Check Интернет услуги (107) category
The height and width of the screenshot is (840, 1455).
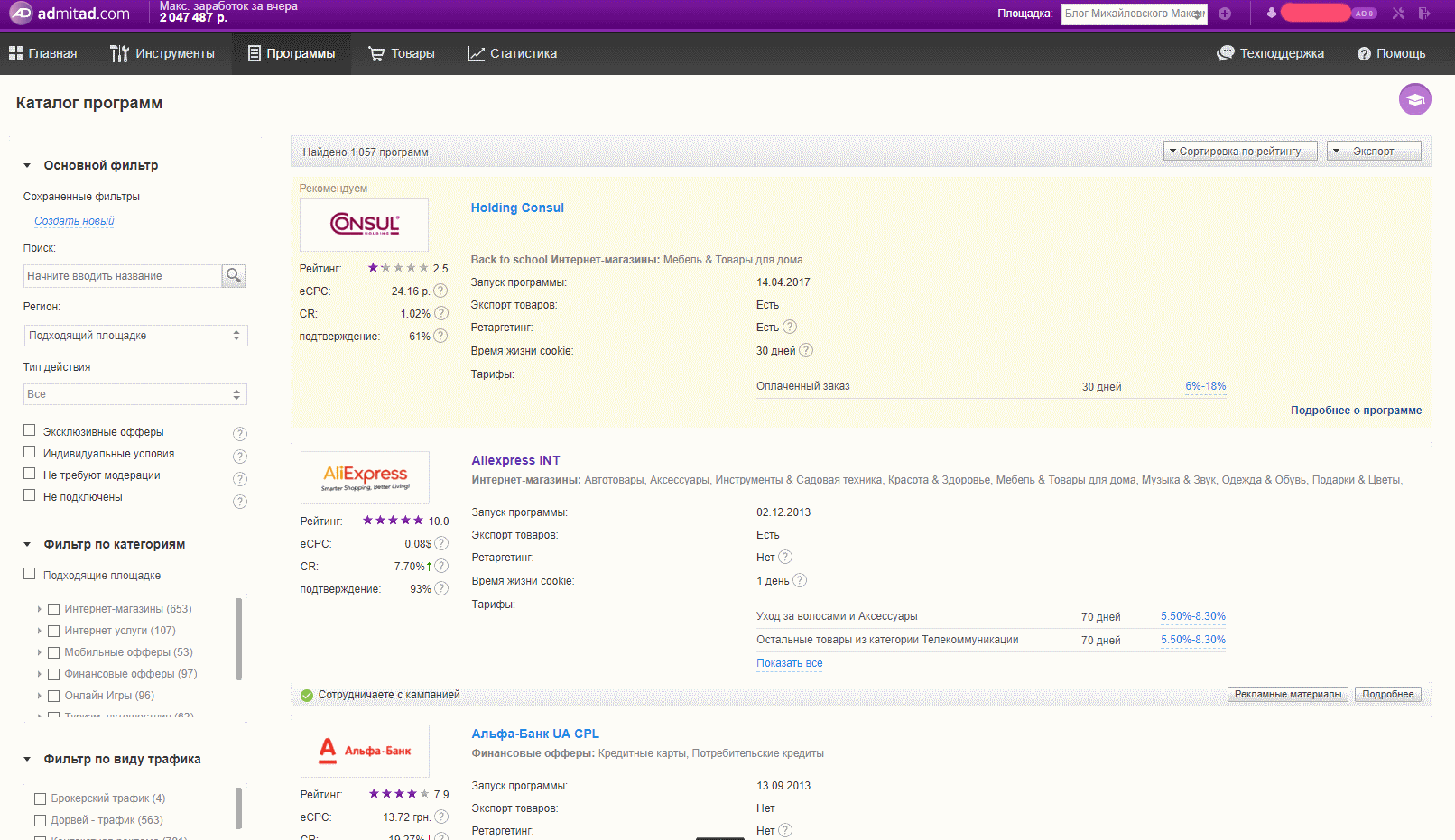coord(53,631)
